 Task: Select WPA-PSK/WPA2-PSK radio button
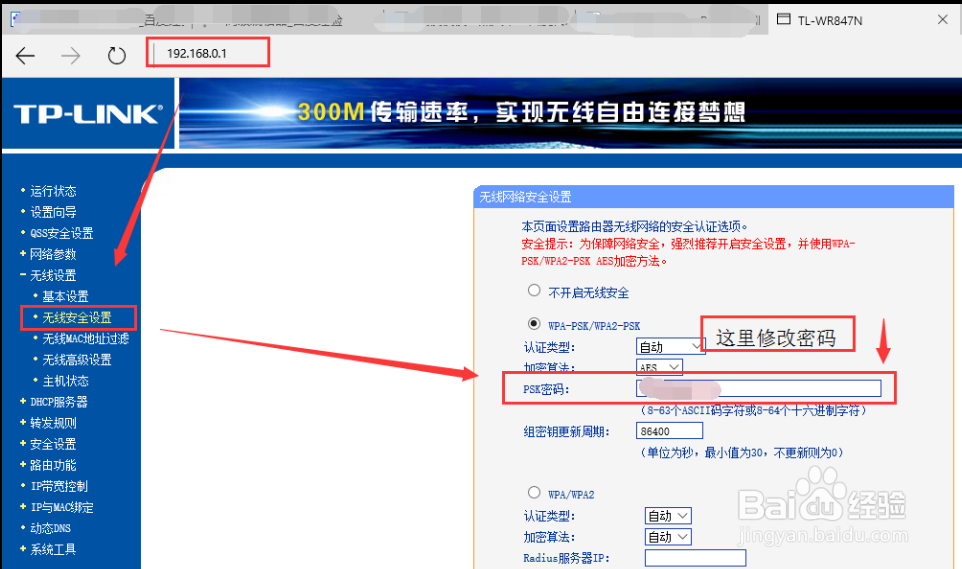534,323
